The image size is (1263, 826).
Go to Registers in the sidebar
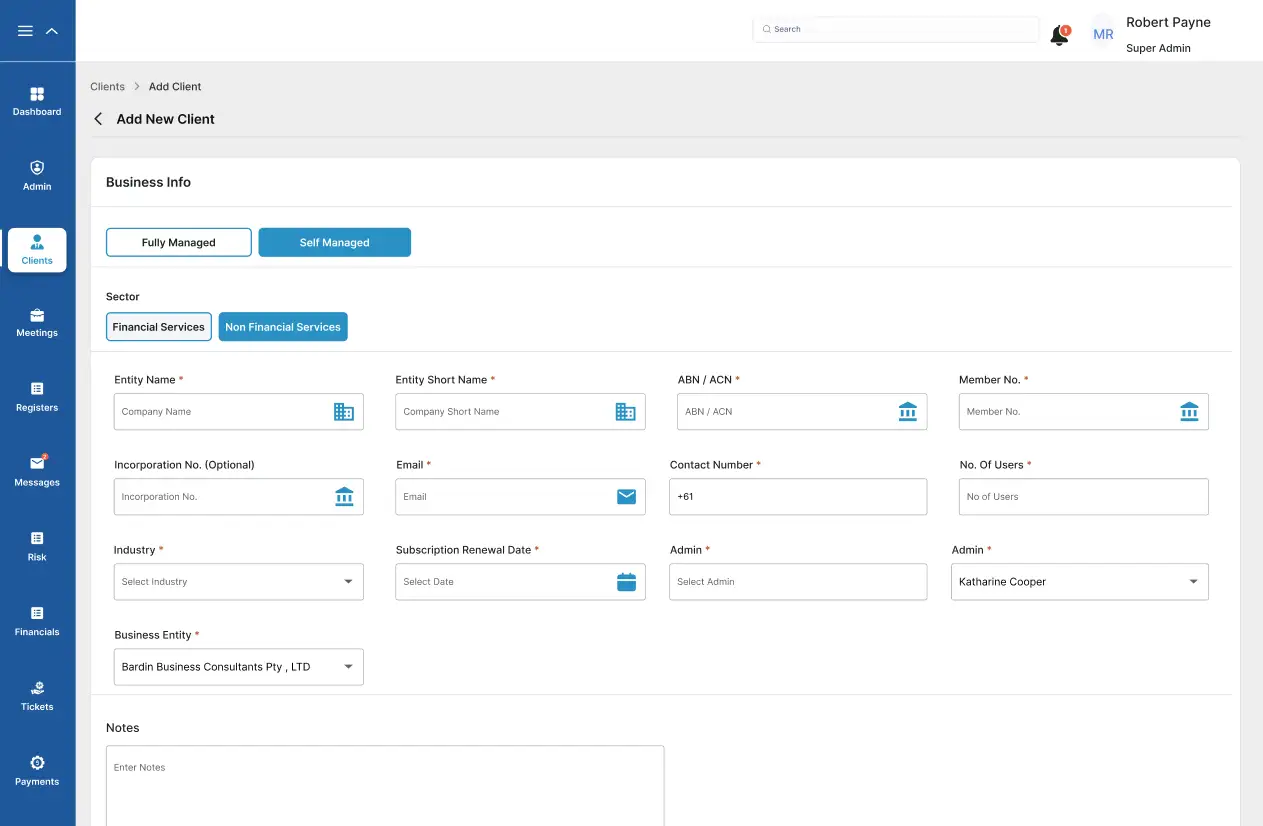(x=37, y=396)
